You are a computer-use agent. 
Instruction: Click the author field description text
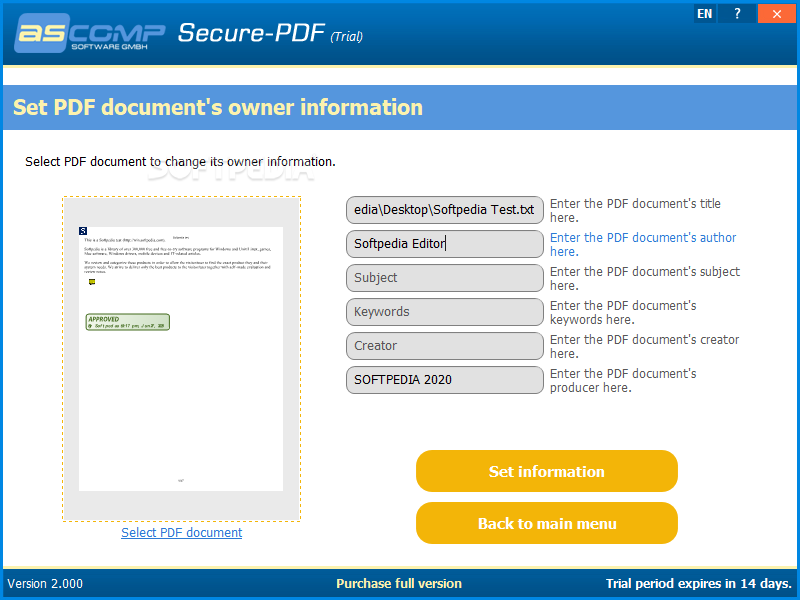(x=643, y=244)
